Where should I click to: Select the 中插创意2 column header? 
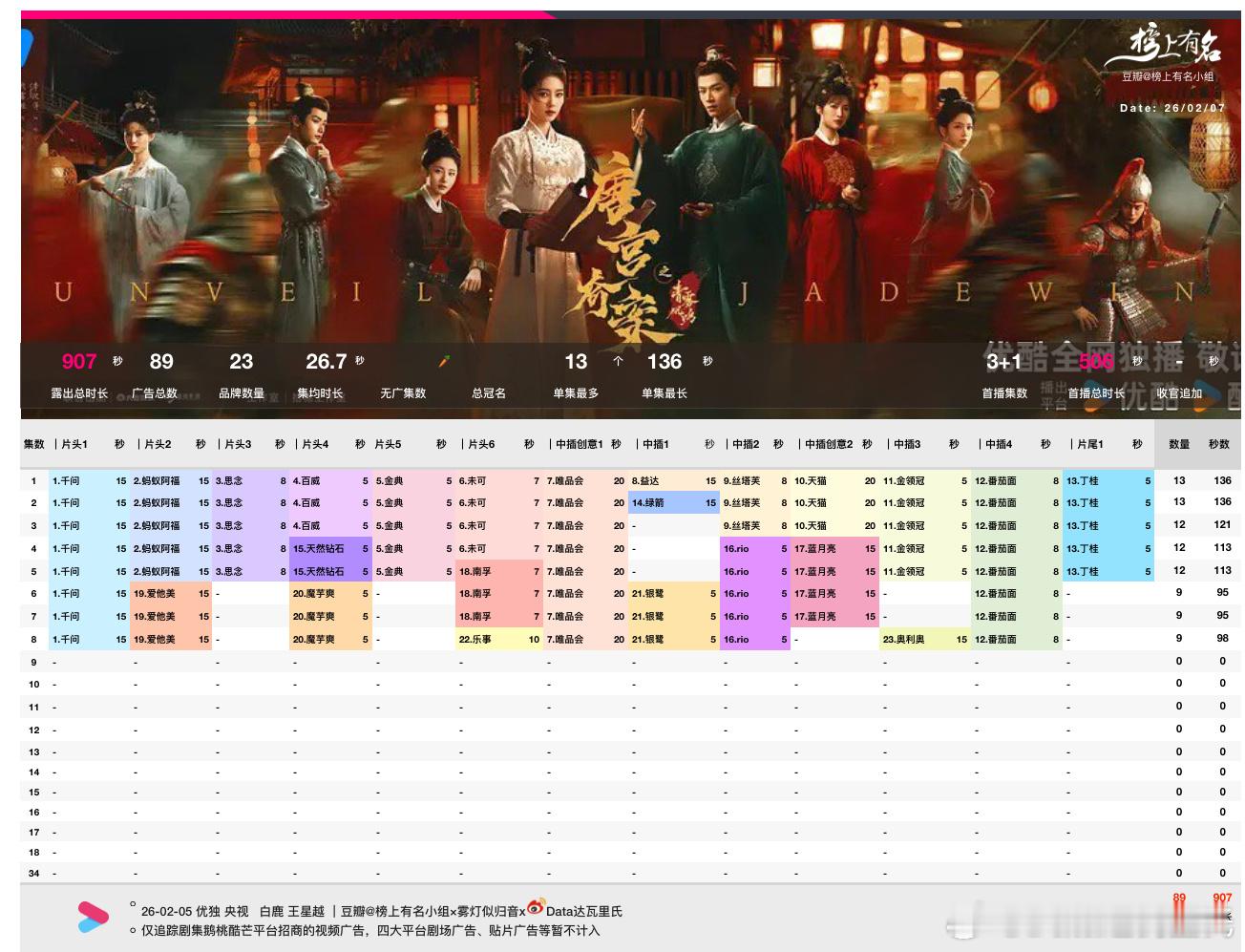tap(827, 444)
